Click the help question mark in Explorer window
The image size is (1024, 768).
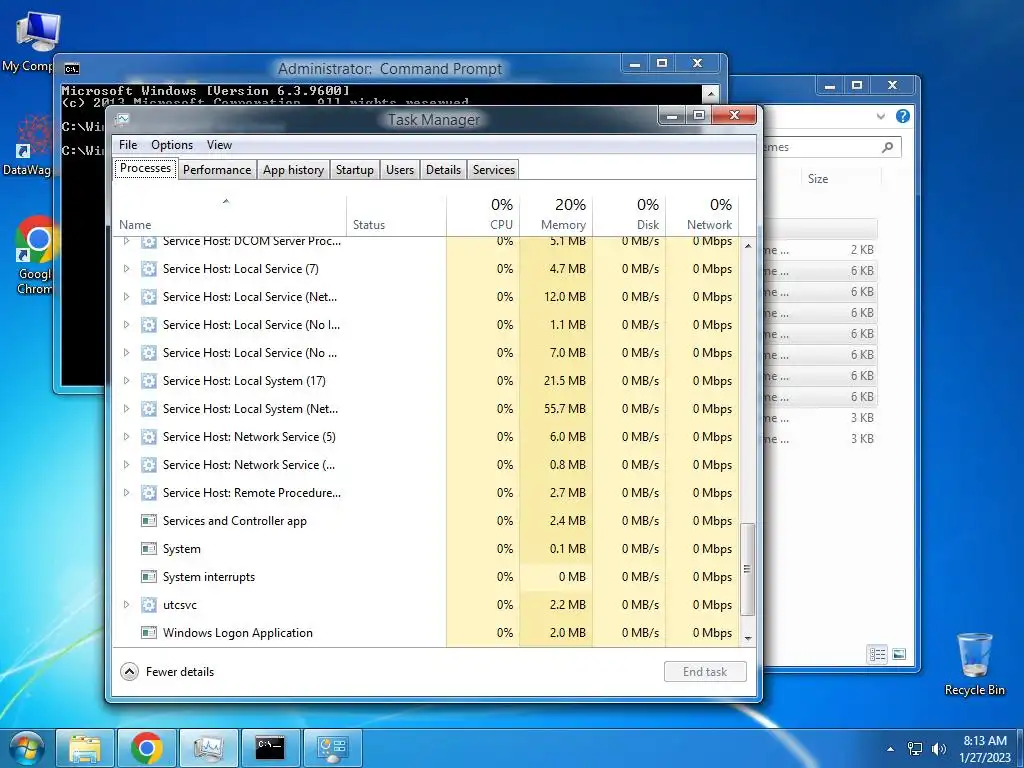coord(903,116)
